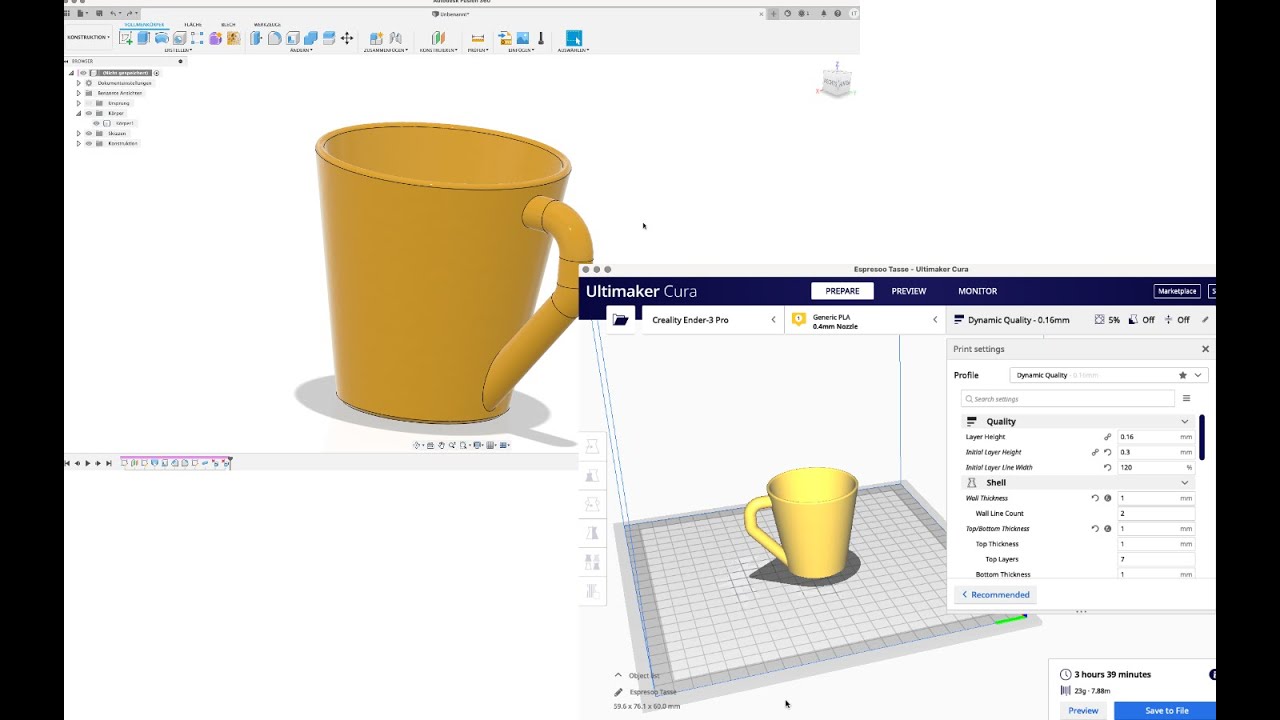Select the Move/Copy arrows tool in Fusion

click(x=347, y=38)
